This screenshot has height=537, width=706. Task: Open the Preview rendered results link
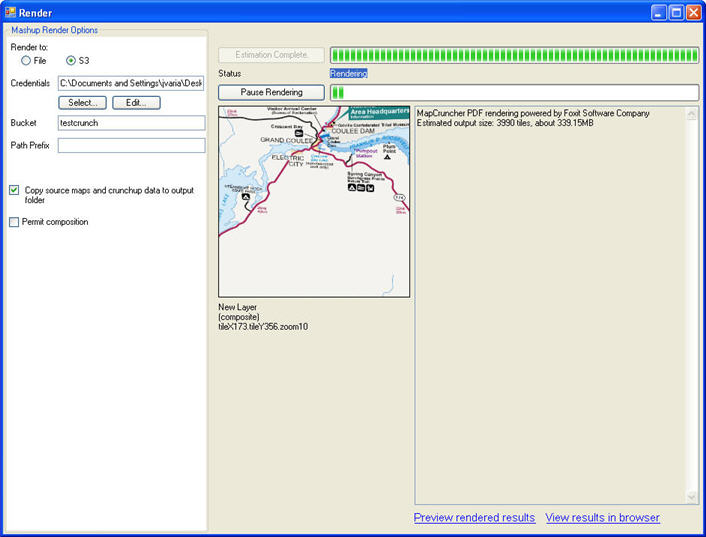(474, 518)
